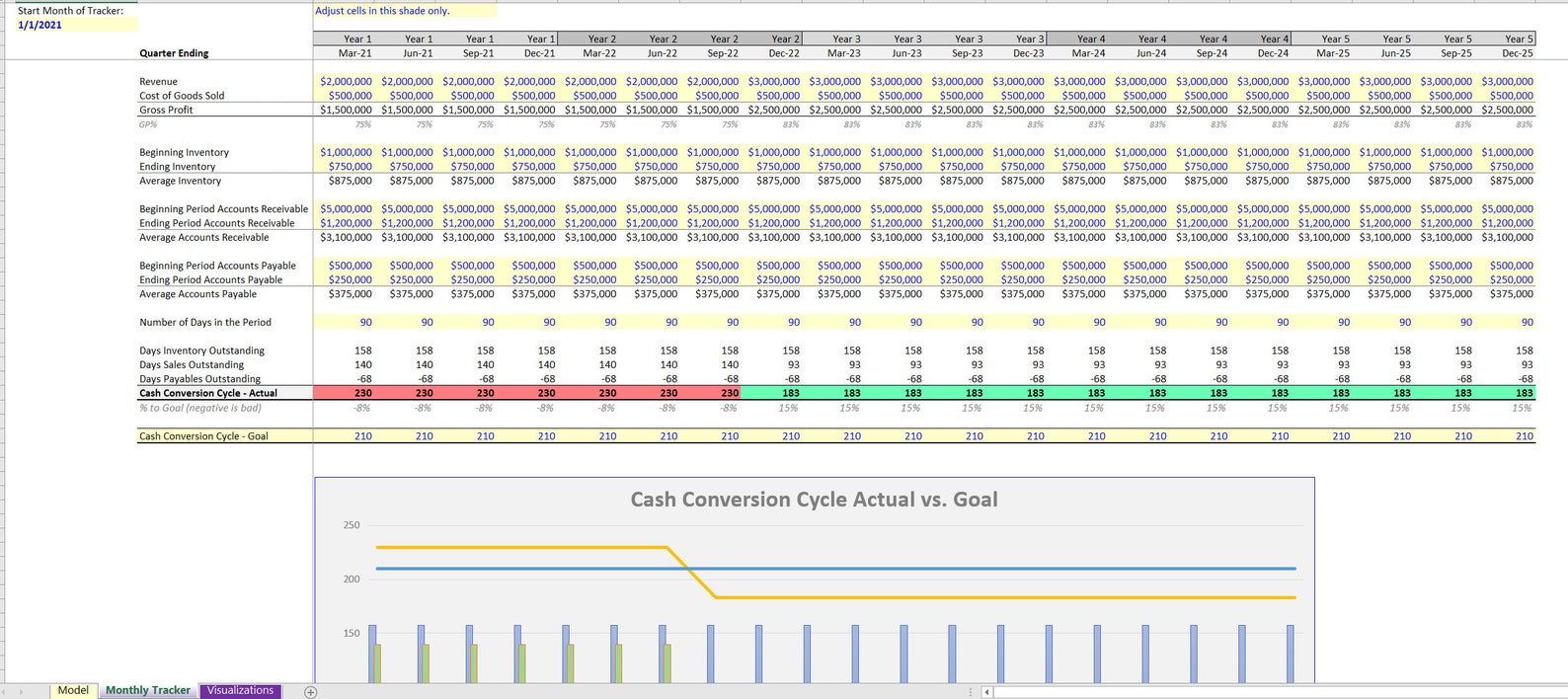Select the '% to Goal (negative is bad)' label

tap(200, 408)
